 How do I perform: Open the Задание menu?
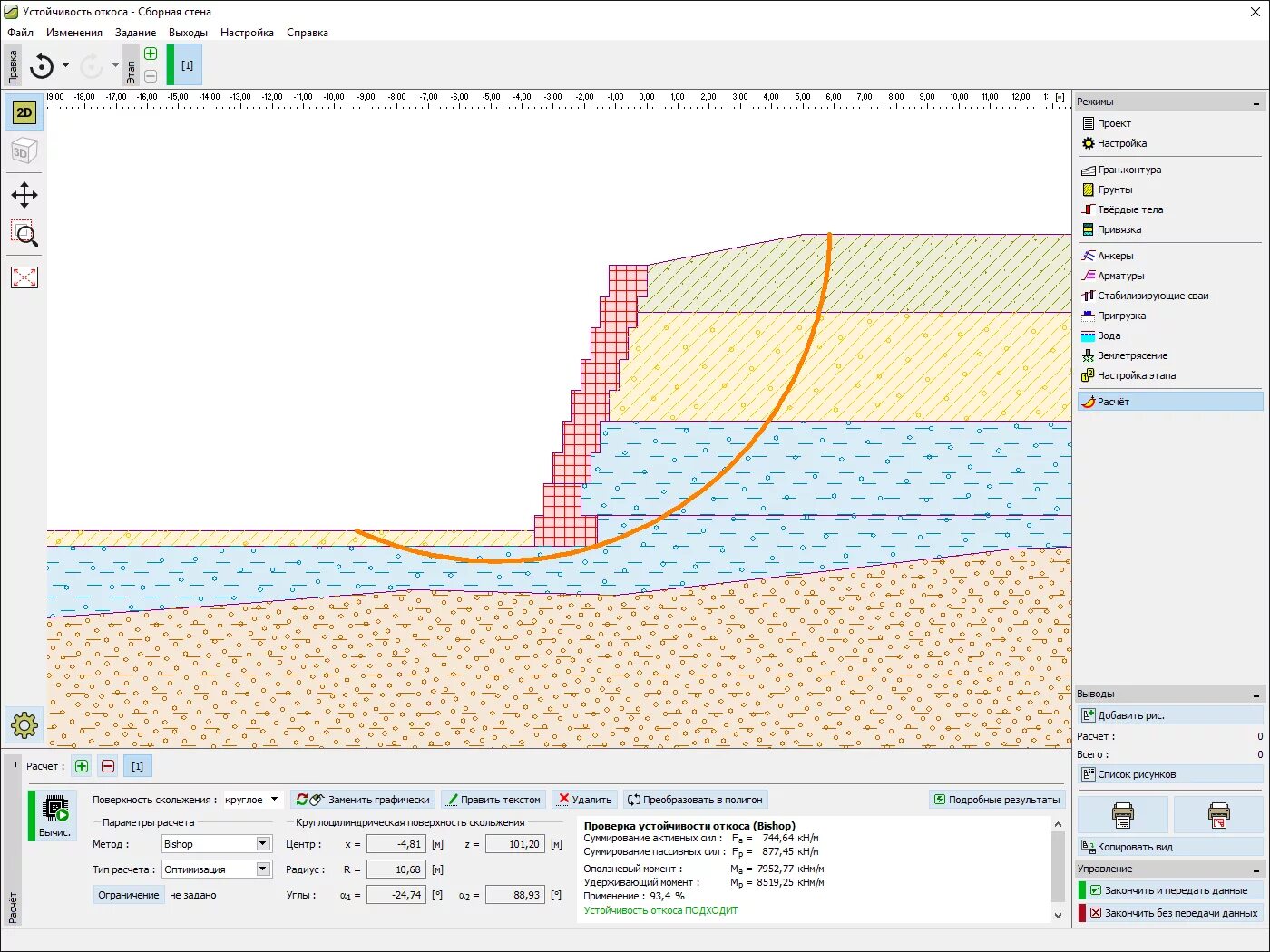tap(135, 33)
